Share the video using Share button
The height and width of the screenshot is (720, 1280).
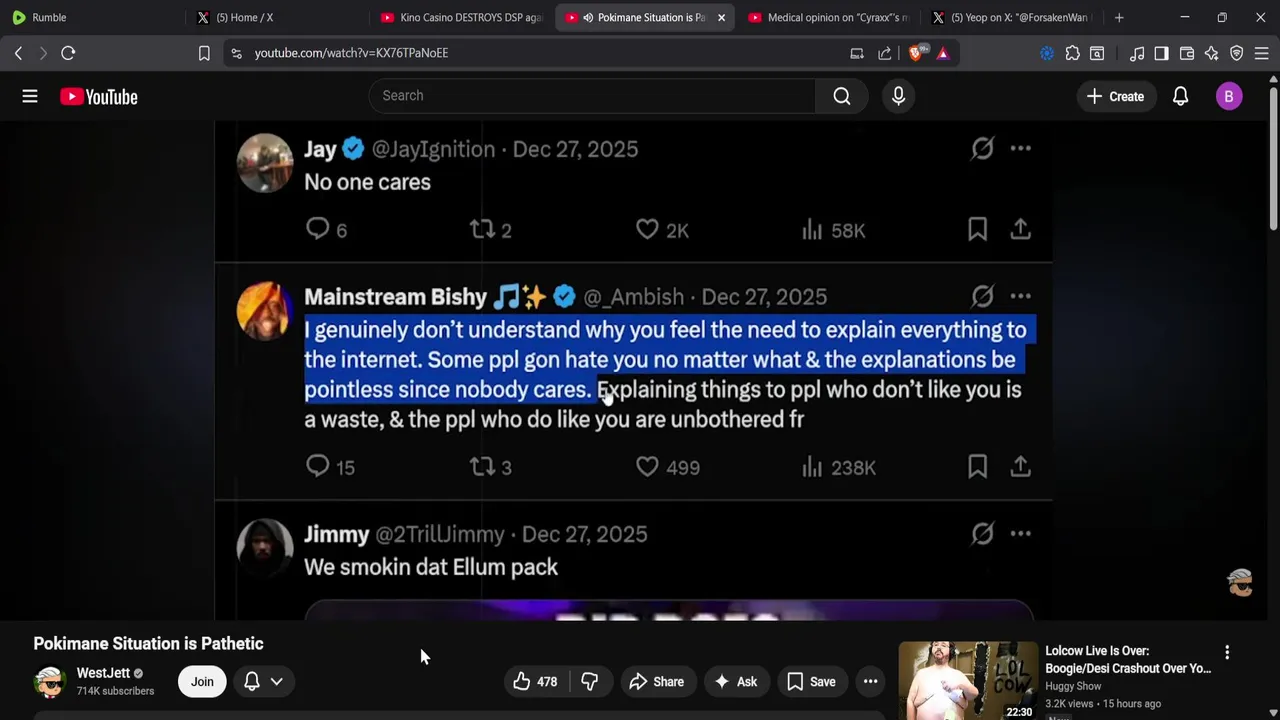tap(656, 682)
